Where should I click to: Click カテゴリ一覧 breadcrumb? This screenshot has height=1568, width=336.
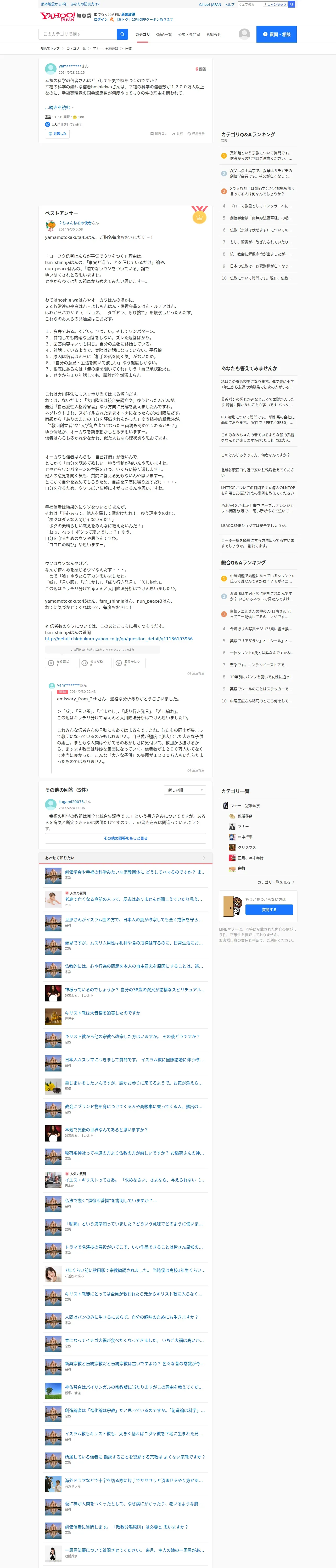point(76,49)
